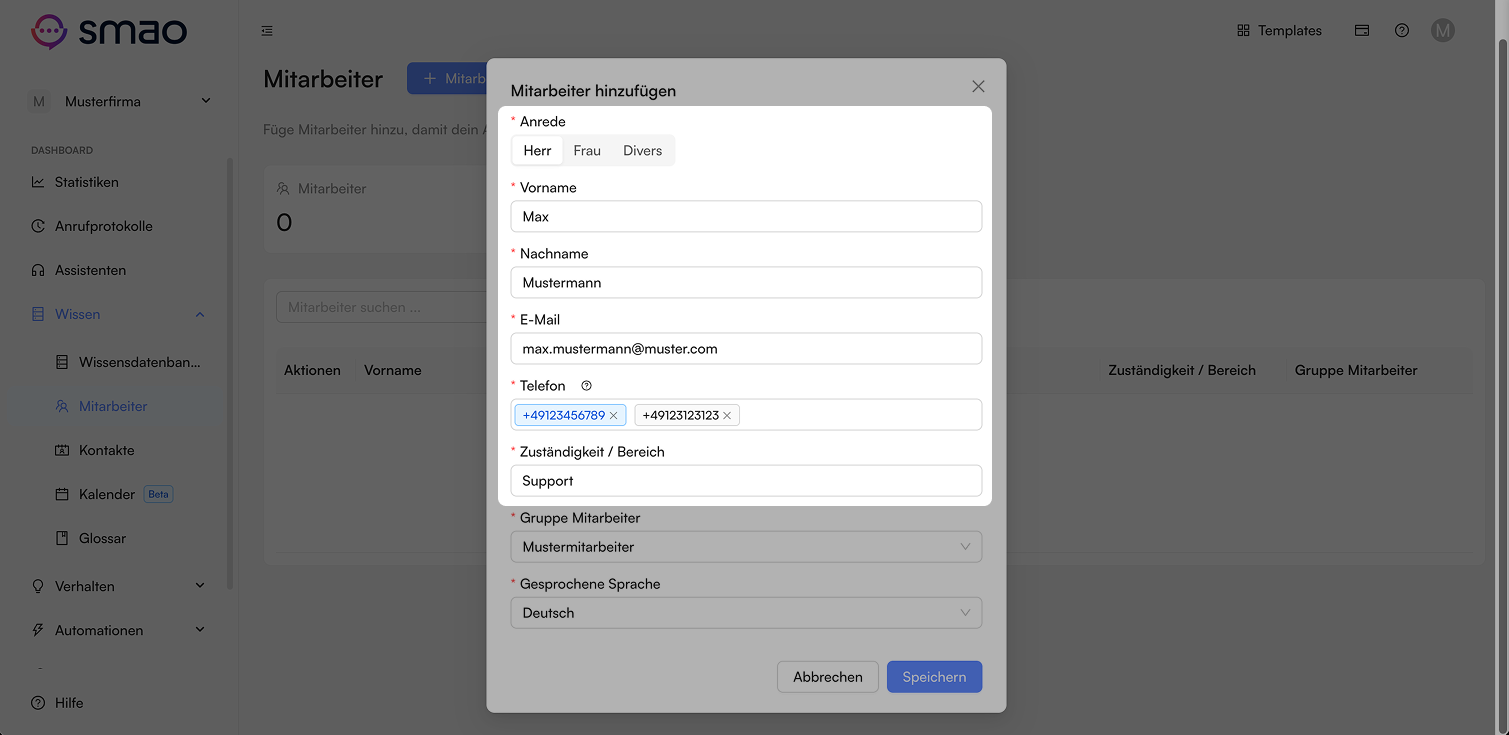Click the Assistenten headset icon
The image size is (1509, 735).
38,270
